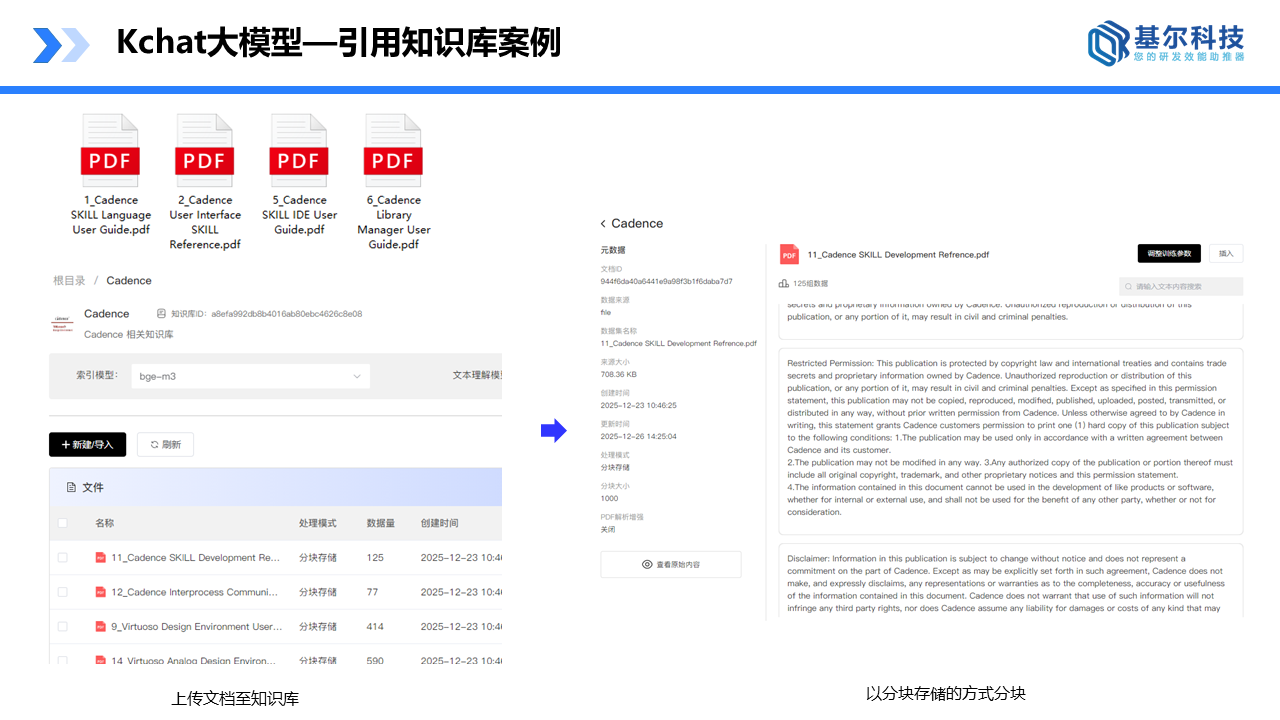Click the copy icon beside 知识库ID

(161, 313)
